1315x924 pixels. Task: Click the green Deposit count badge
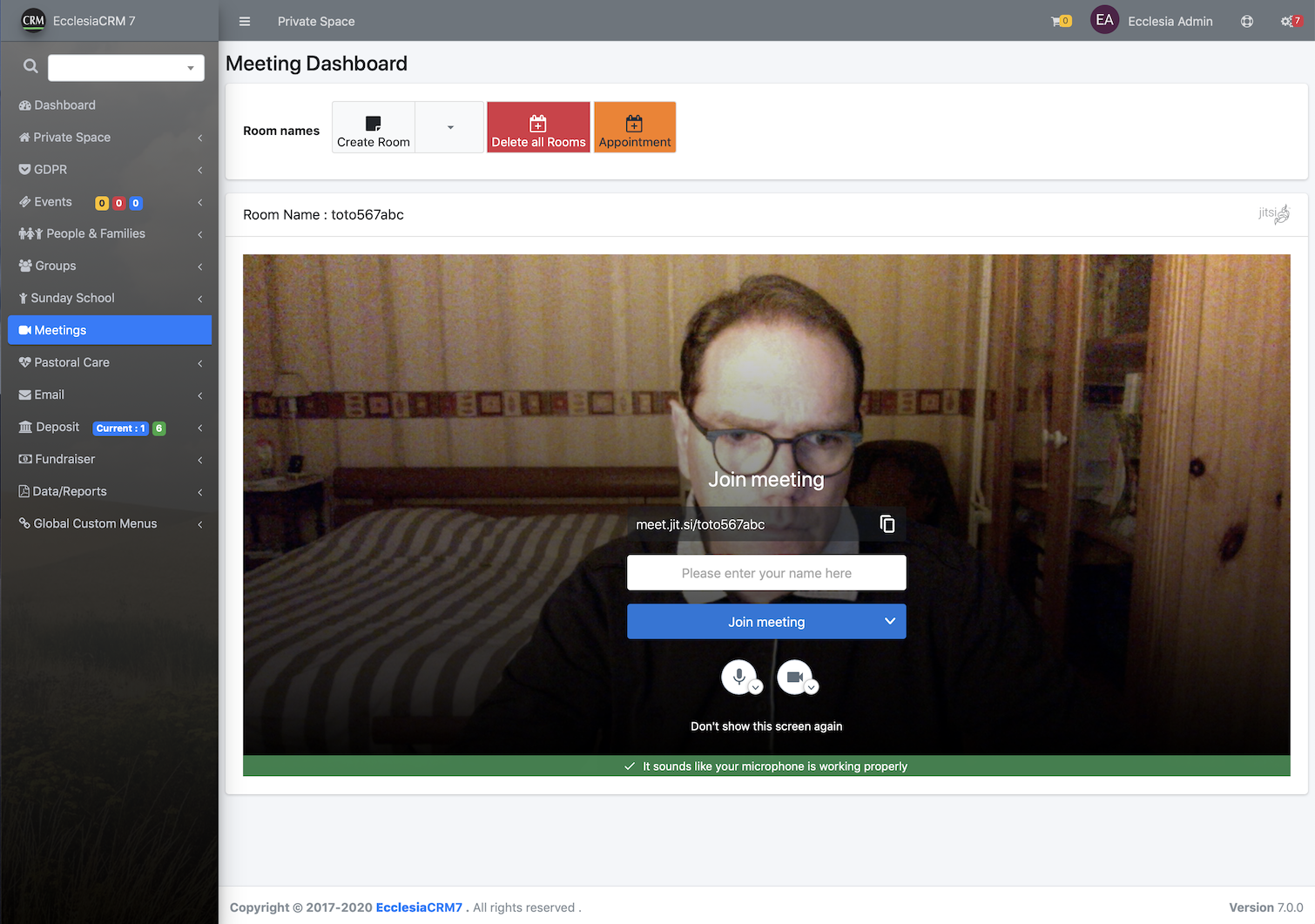click(x=159, y=428)
